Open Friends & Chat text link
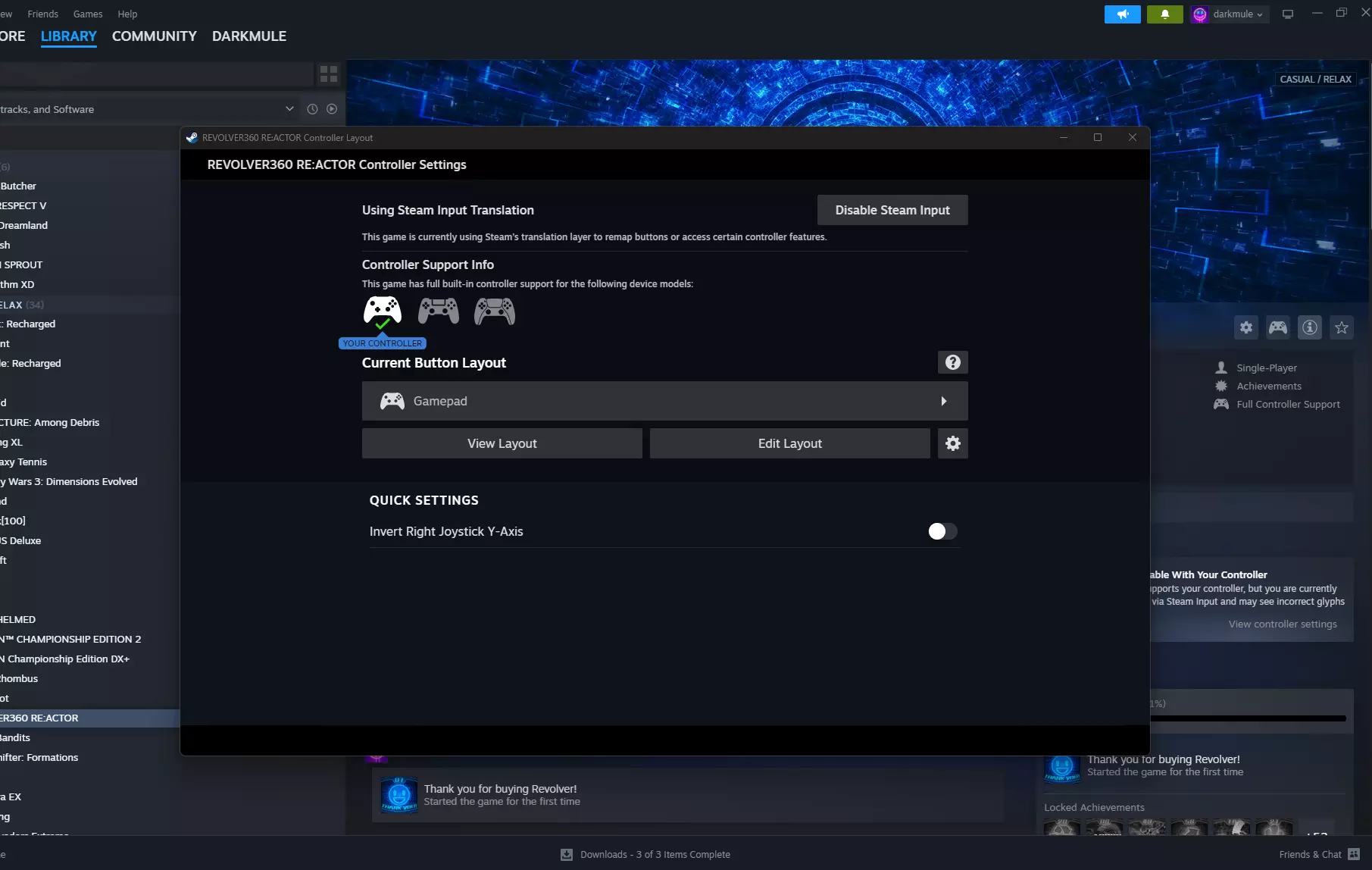Viewport: 1372px width, 870px height. coord(1310,855)
